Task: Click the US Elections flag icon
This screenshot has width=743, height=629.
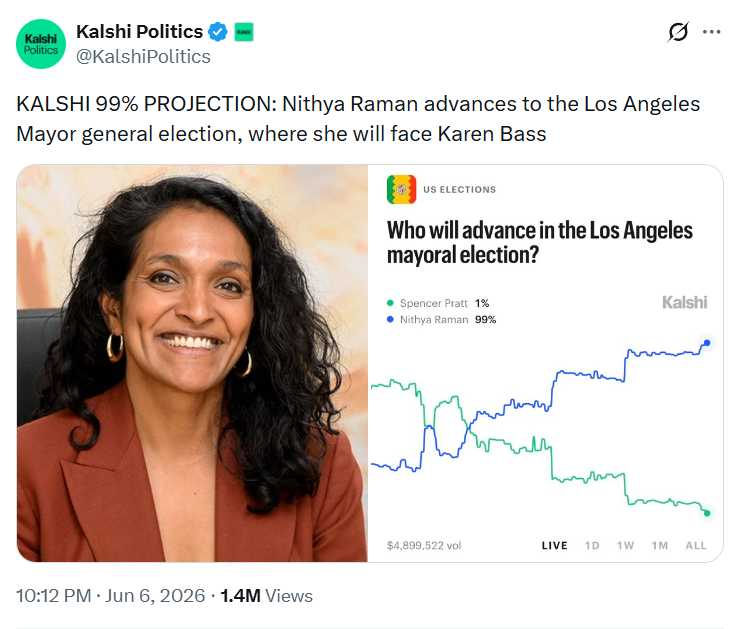Action: click(x=401, y=189)
